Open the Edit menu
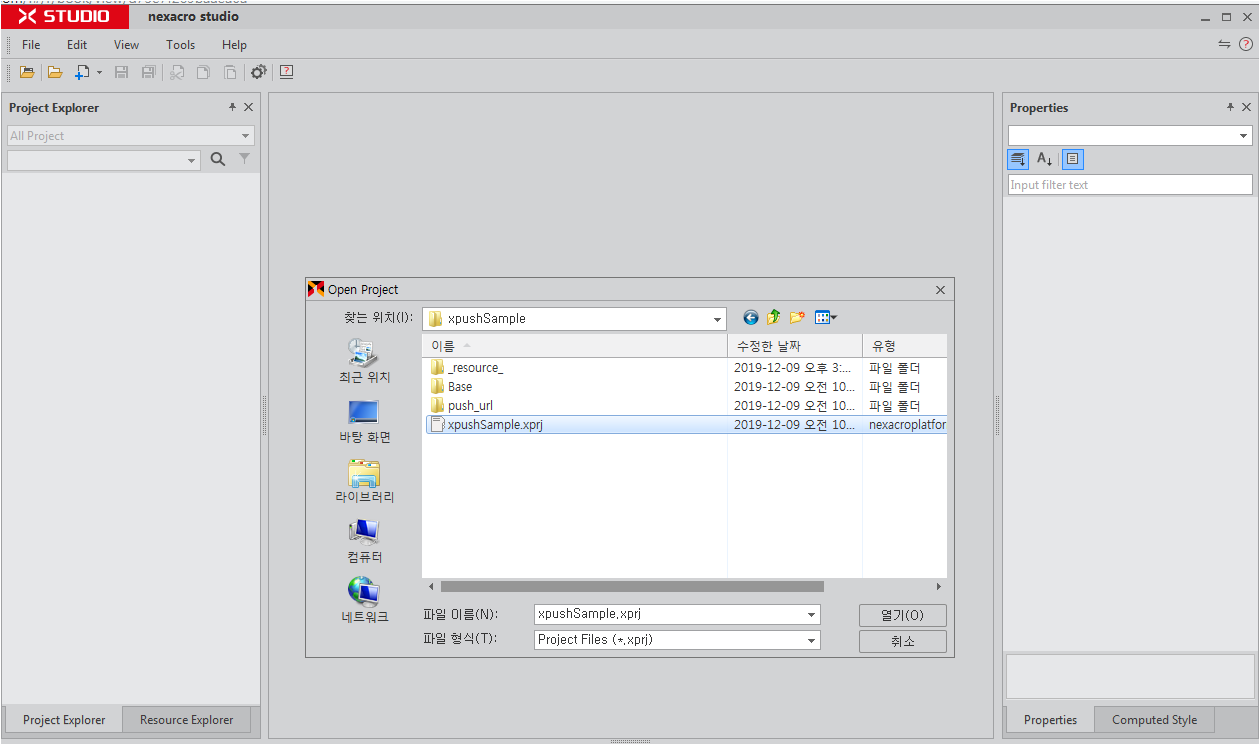Image resolution: width=1260 pixels, height=745 pixels. (x=77, y=45)
